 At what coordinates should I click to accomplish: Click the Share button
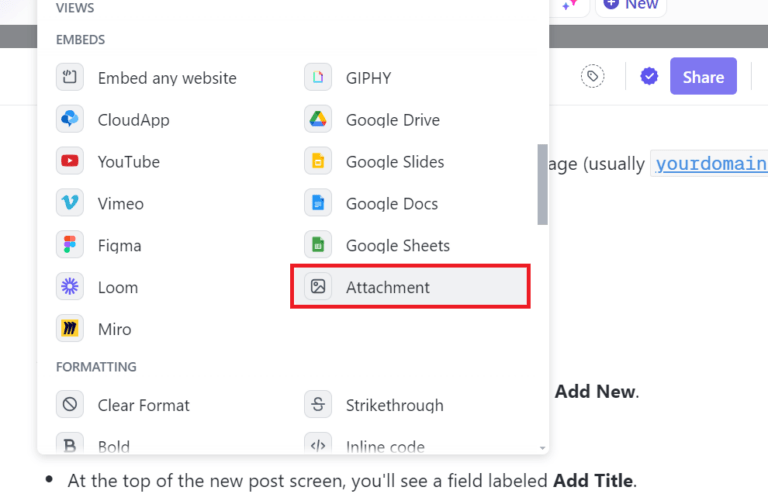(x=703, y=77)
